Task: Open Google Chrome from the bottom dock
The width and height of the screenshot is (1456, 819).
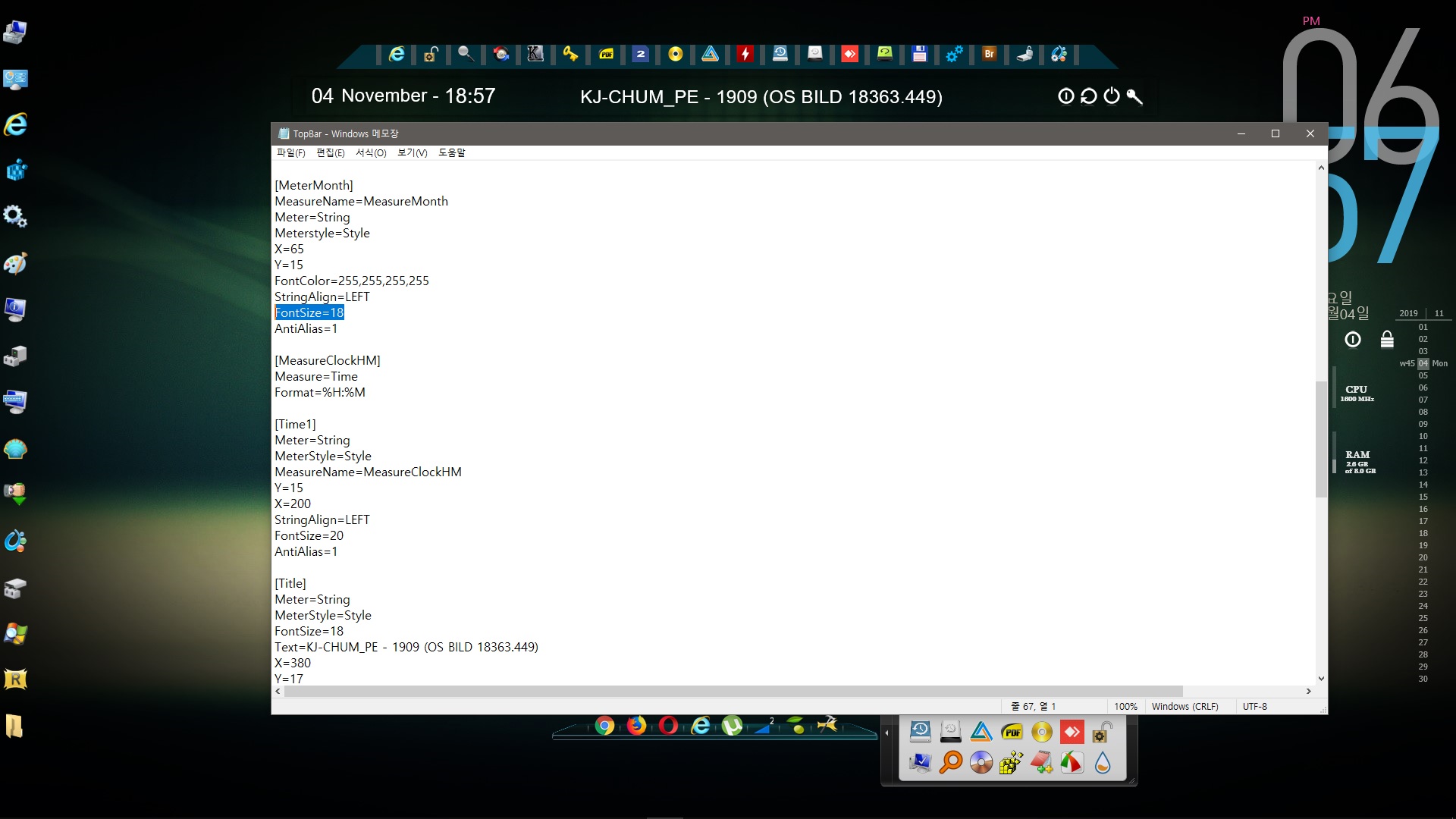Action: [604, 726]
